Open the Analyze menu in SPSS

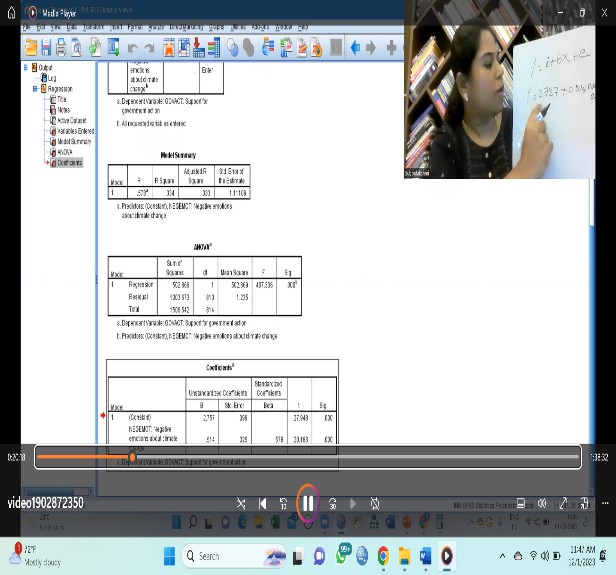click(x=156, y=27)
